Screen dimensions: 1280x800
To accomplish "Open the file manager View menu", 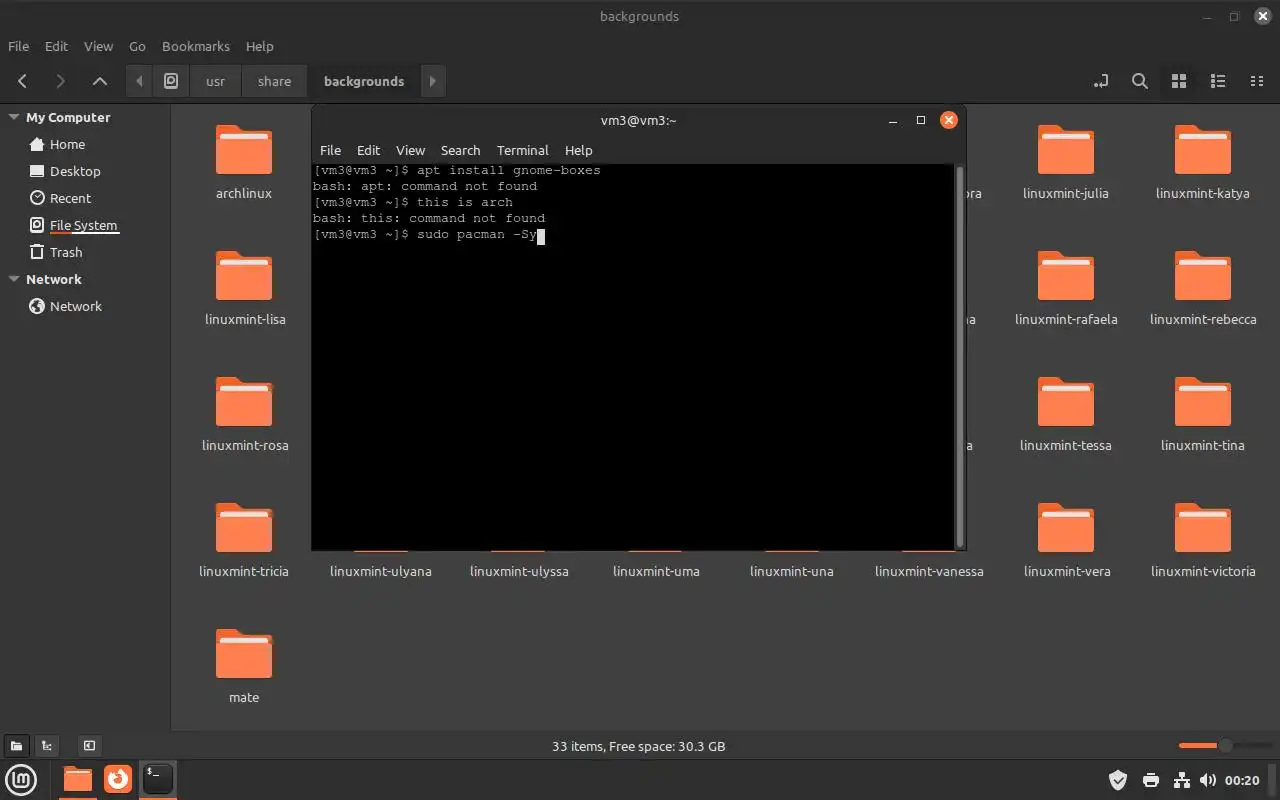I will tap(98, 46).
